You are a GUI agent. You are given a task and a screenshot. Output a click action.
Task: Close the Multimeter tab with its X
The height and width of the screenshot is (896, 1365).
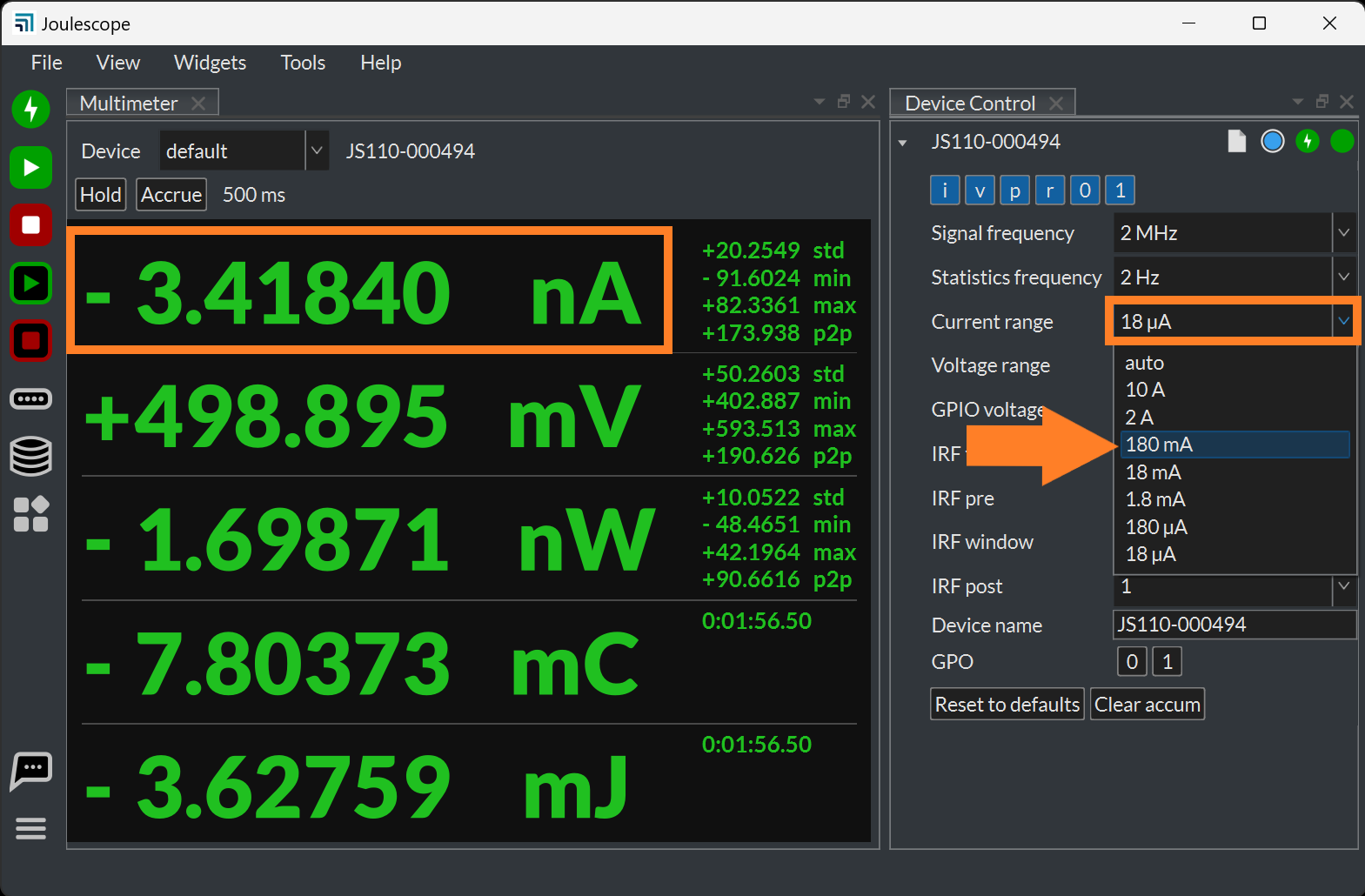coord(198,104)
